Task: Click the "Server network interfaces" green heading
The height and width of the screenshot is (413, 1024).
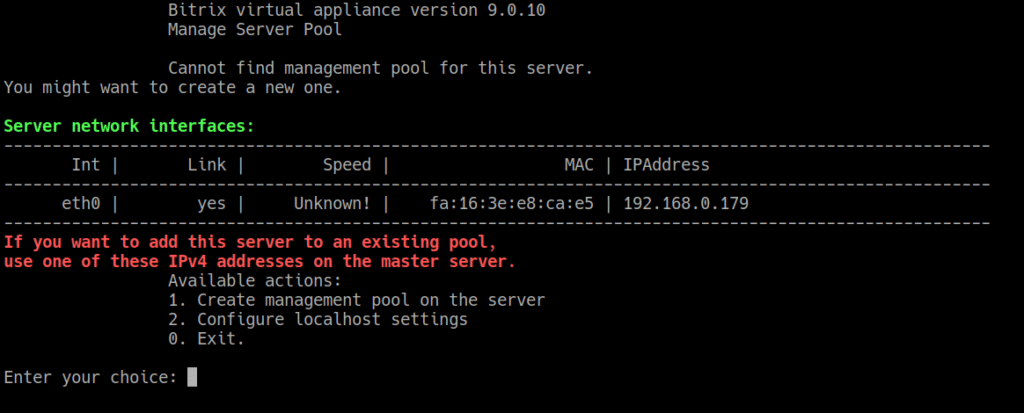Action: (x=129, y=126)
